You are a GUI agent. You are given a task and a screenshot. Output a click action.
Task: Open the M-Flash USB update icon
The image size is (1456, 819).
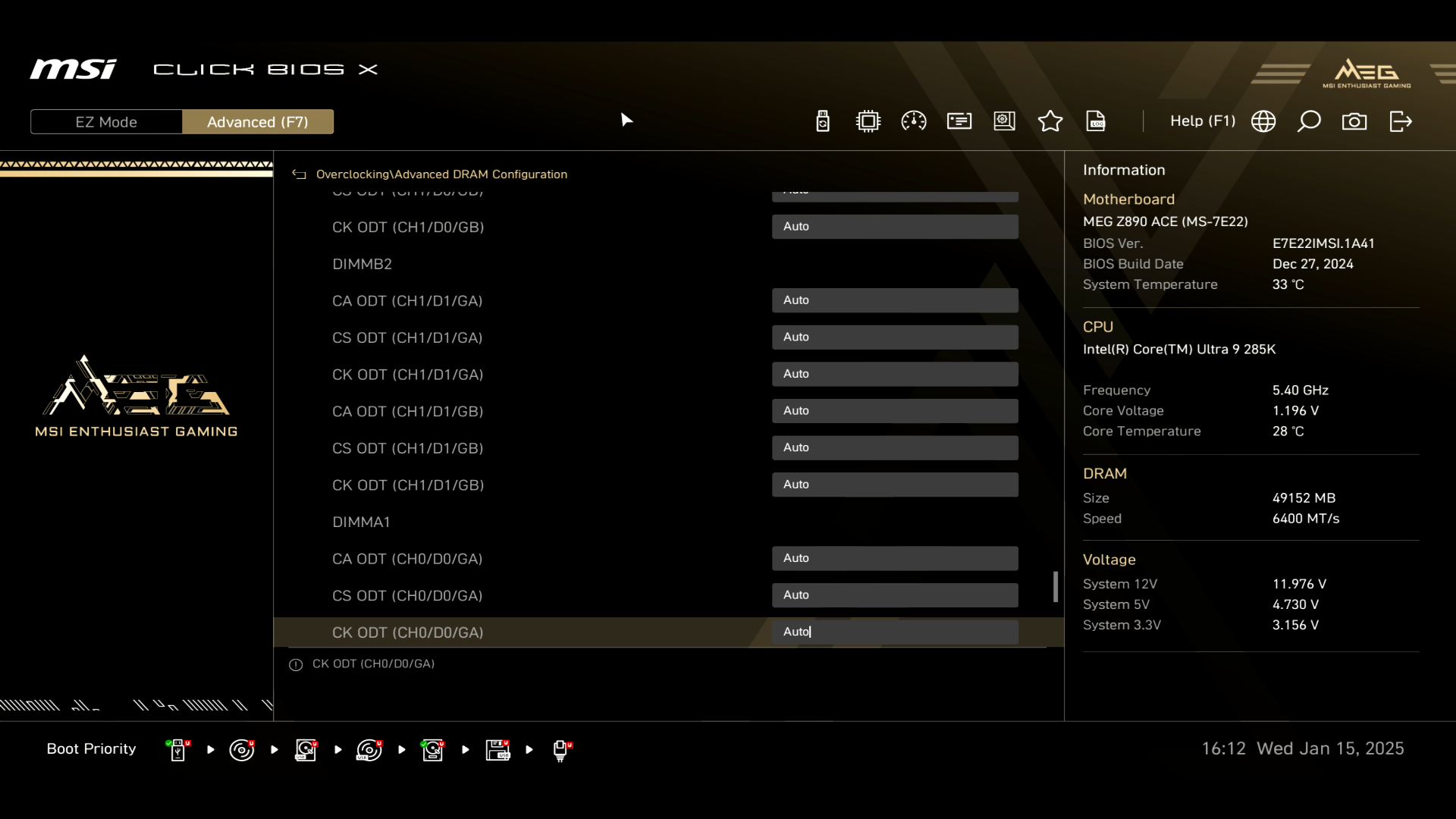pos(823,121)
